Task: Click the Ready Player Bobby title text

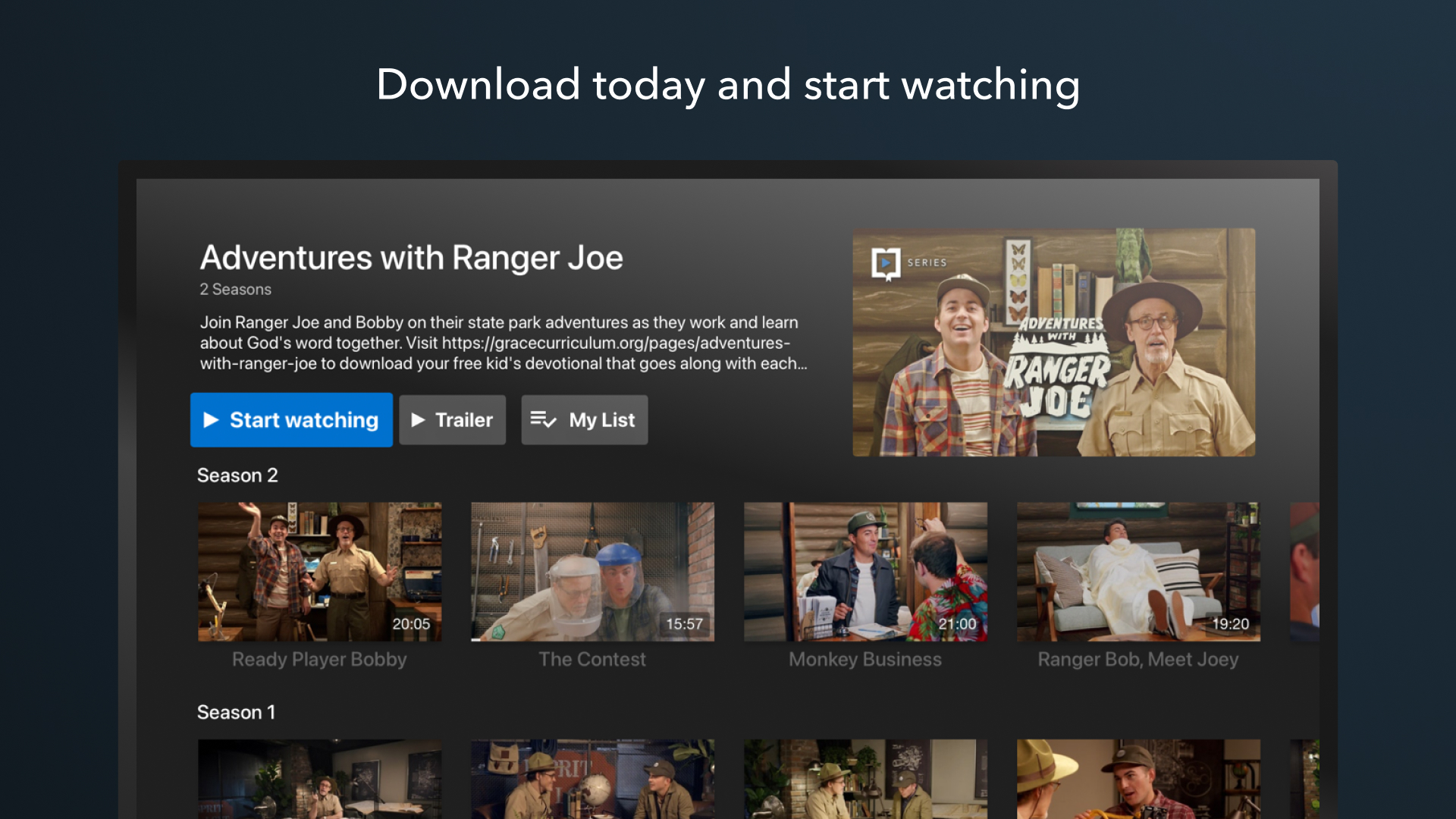Action: pyautogui.click(x=319, y=660)
